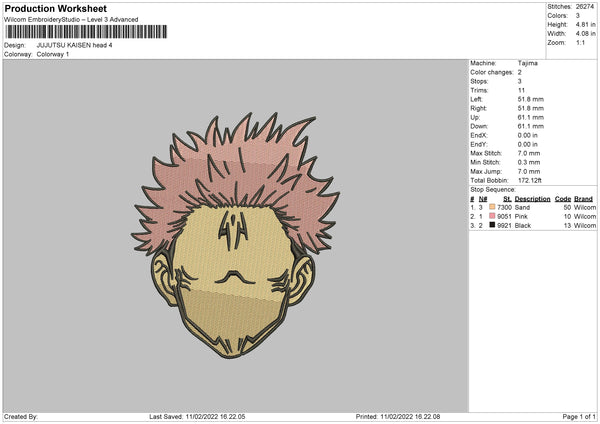Click the 'Down:' label
The height and width of the screenshot is (424, 600).
[479, 126]
